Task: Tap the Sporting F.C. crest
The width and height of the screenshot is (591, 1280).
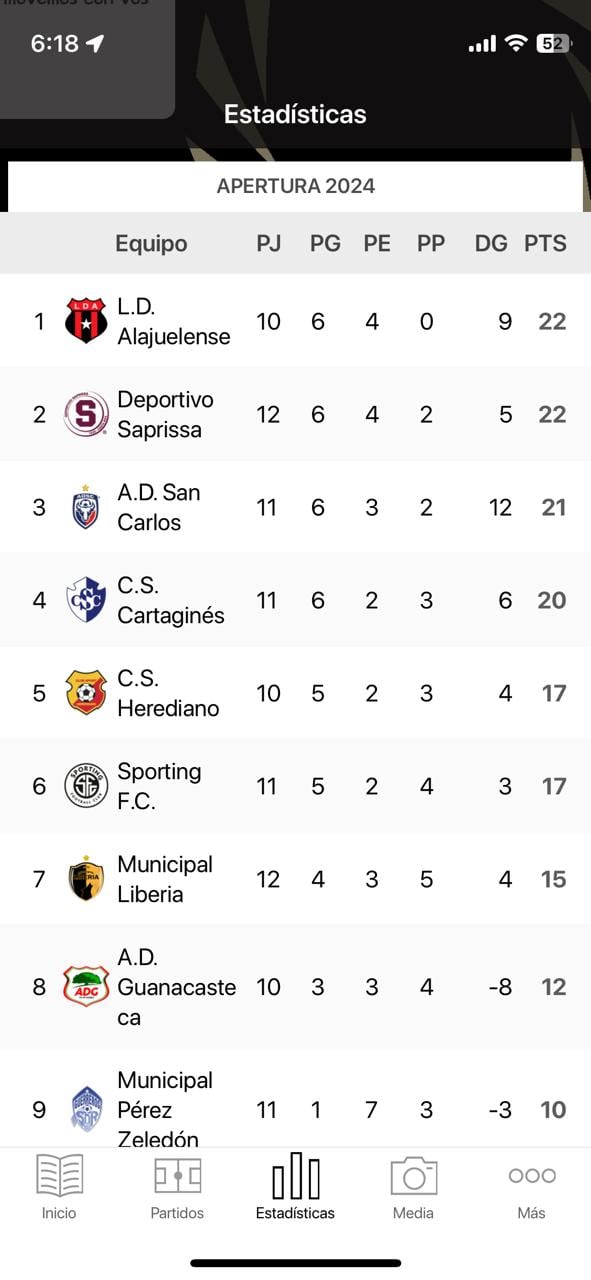Action: [x=85, y=786]
